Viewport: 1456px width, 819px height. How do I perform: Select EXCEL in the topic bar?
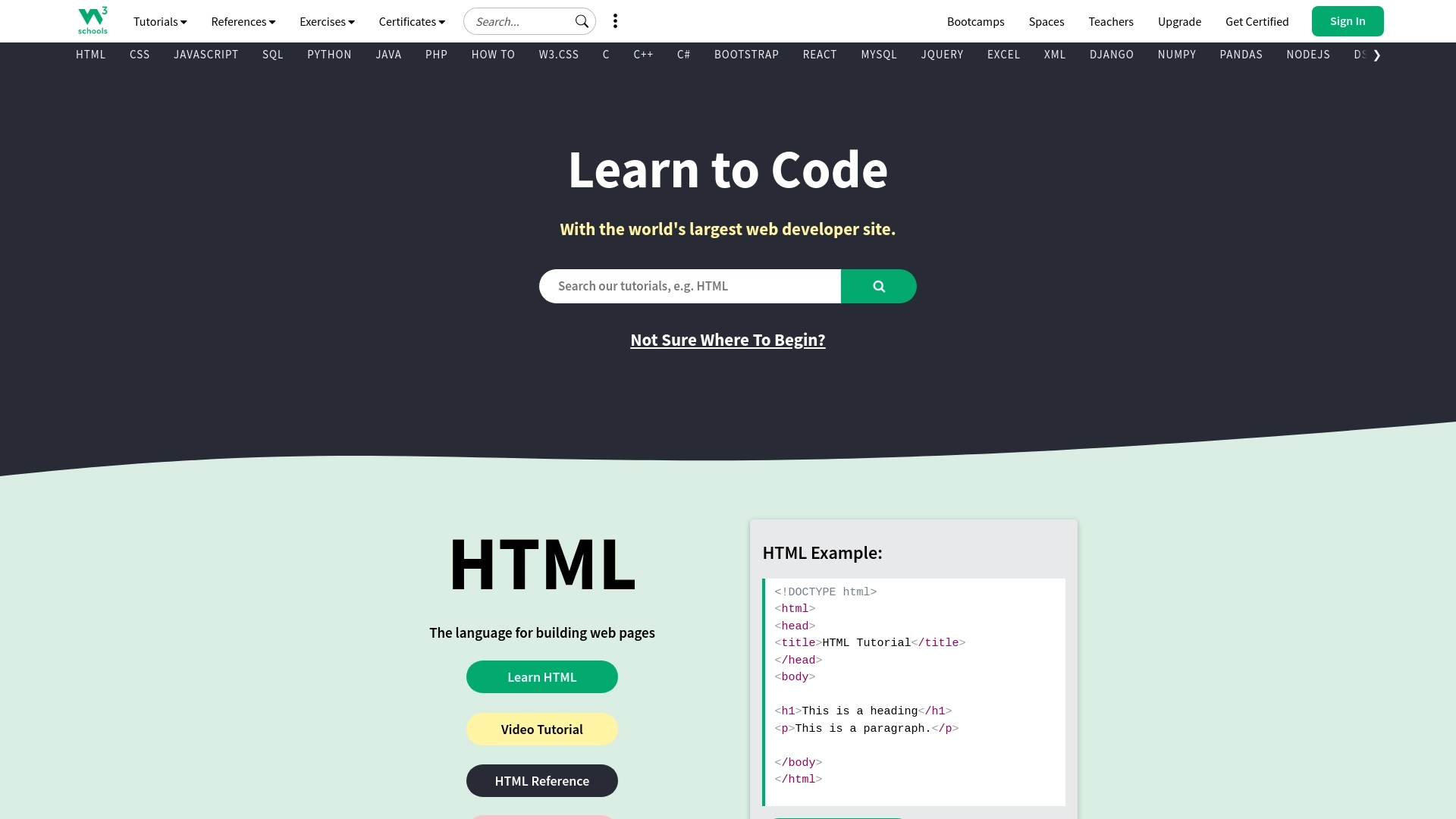1003,55
